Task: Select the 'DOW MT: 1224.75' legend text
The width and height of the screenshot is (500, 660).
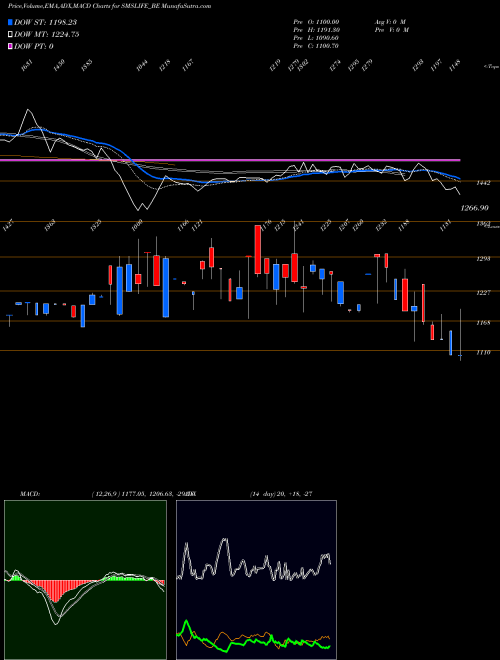Action: pos(46,35)
